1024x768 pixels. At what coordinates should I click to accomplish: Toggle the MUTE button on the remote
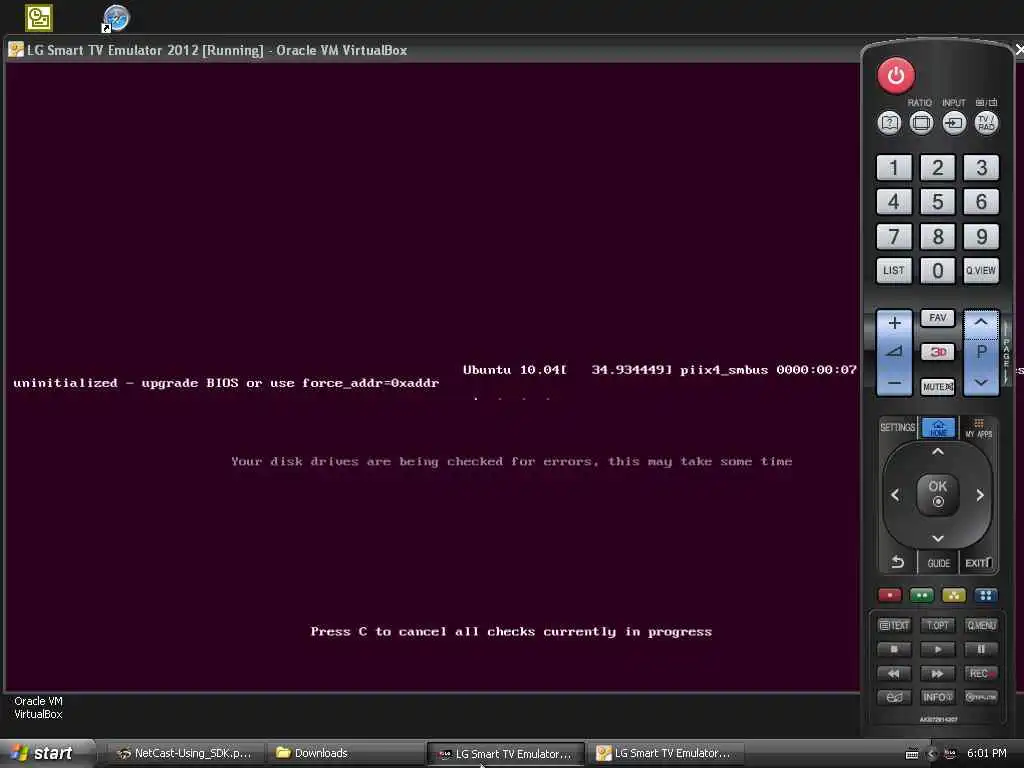pos(937,387)
